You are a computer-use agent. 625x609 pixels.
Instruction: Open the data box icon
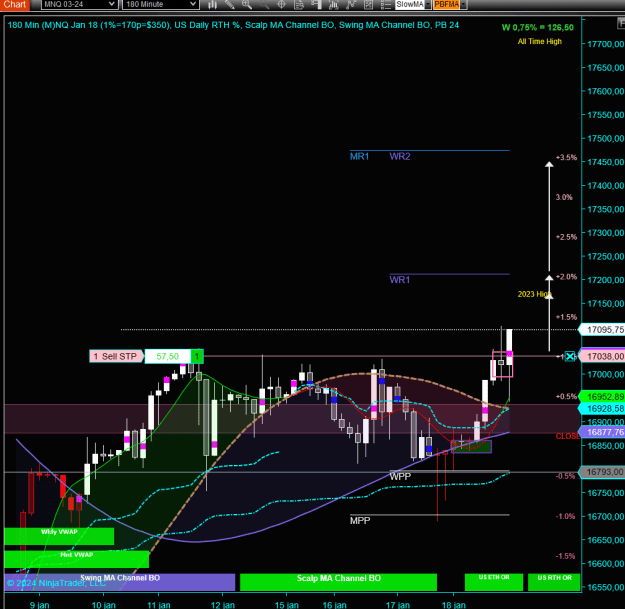click(x=299, y=4)
